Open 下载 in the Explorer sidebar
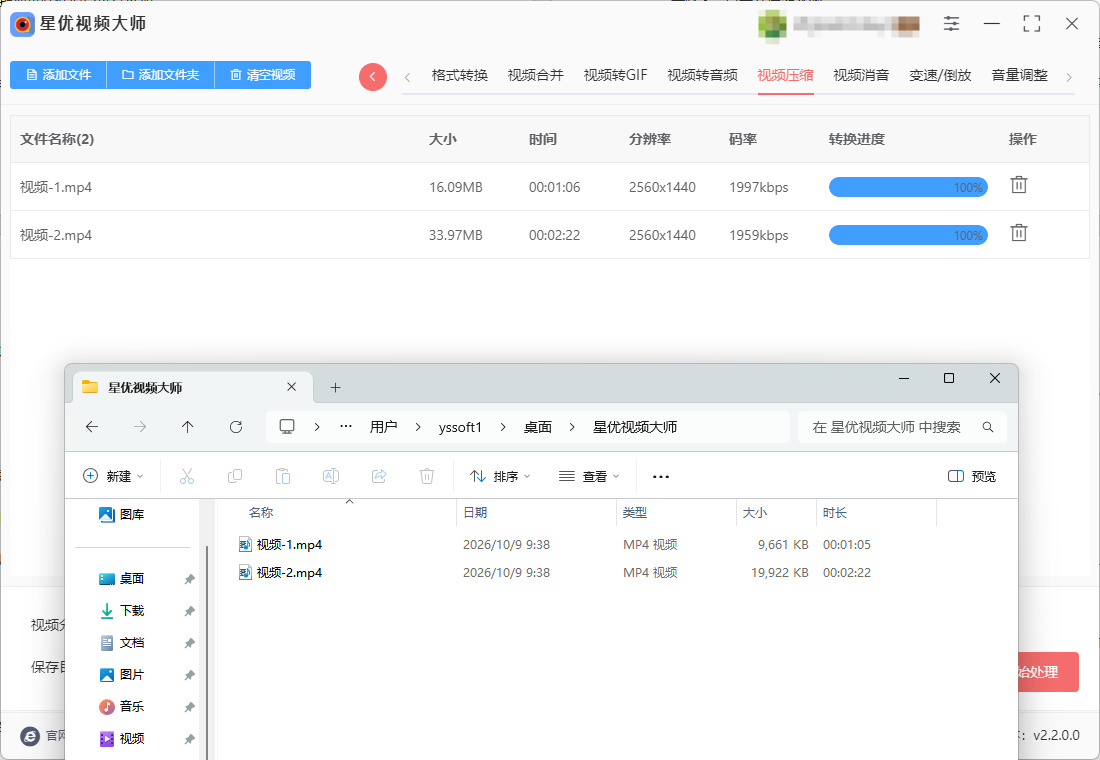This screenshot has width=1100, height=760. click(x=132, y=611)
